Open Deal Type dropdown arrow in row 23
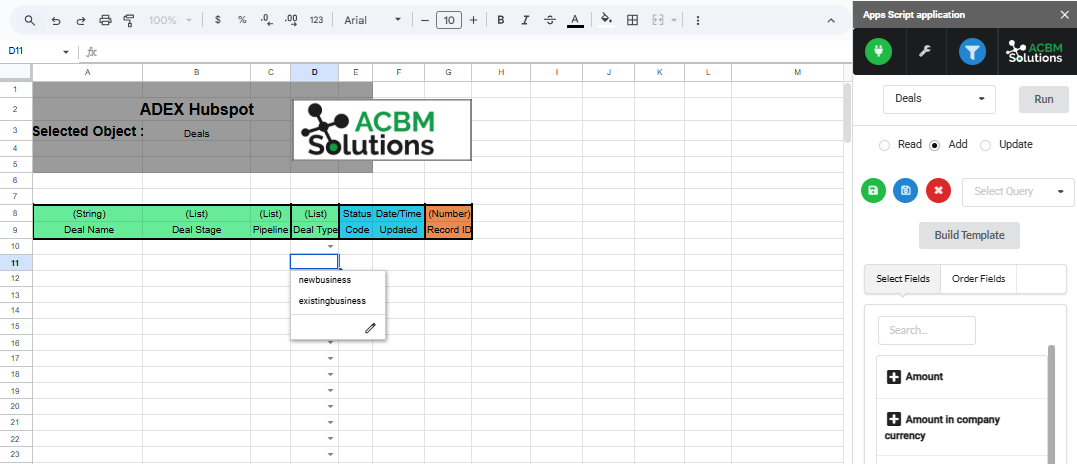 click(330, 454)
